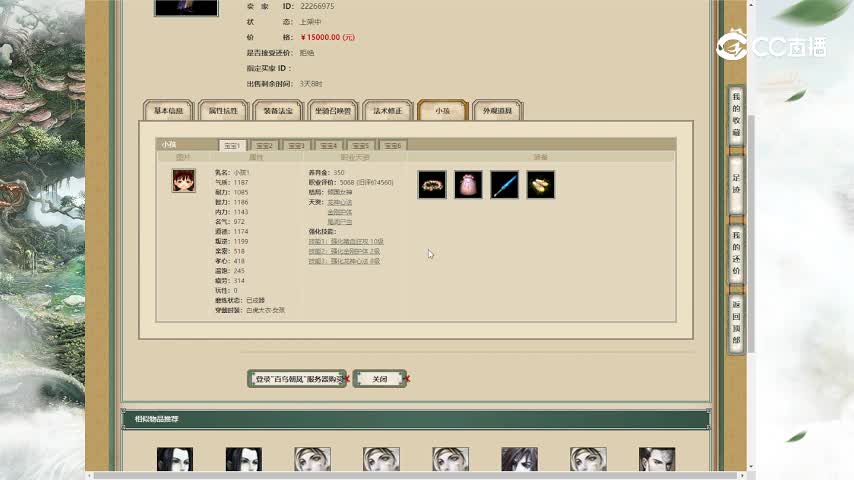Click the 叛逆 value 1199
Viewport: 854px width, 480px height.
click(241, 241)
